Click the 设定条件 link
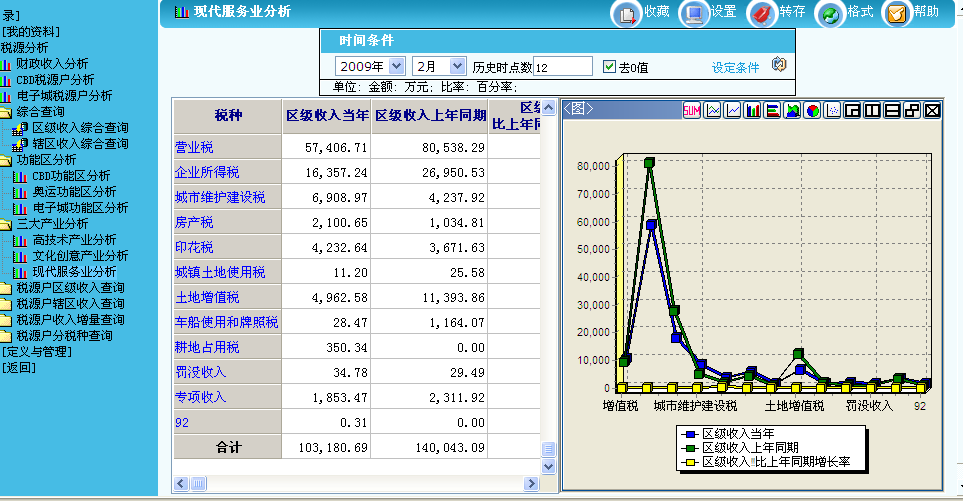Viewport: 963px width, 501px height. click(735, 67)
